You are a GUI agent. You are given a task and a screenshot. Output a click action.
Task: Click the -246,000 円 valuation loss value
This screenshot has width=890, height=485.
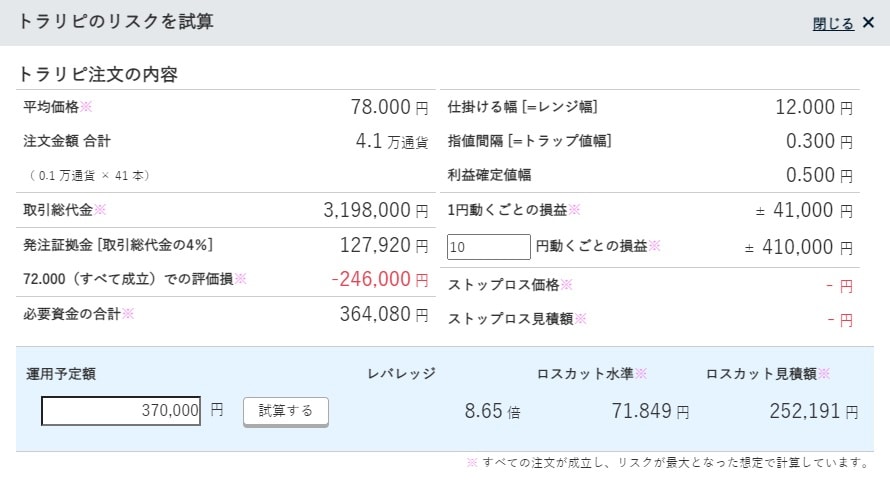pos(380,279)
